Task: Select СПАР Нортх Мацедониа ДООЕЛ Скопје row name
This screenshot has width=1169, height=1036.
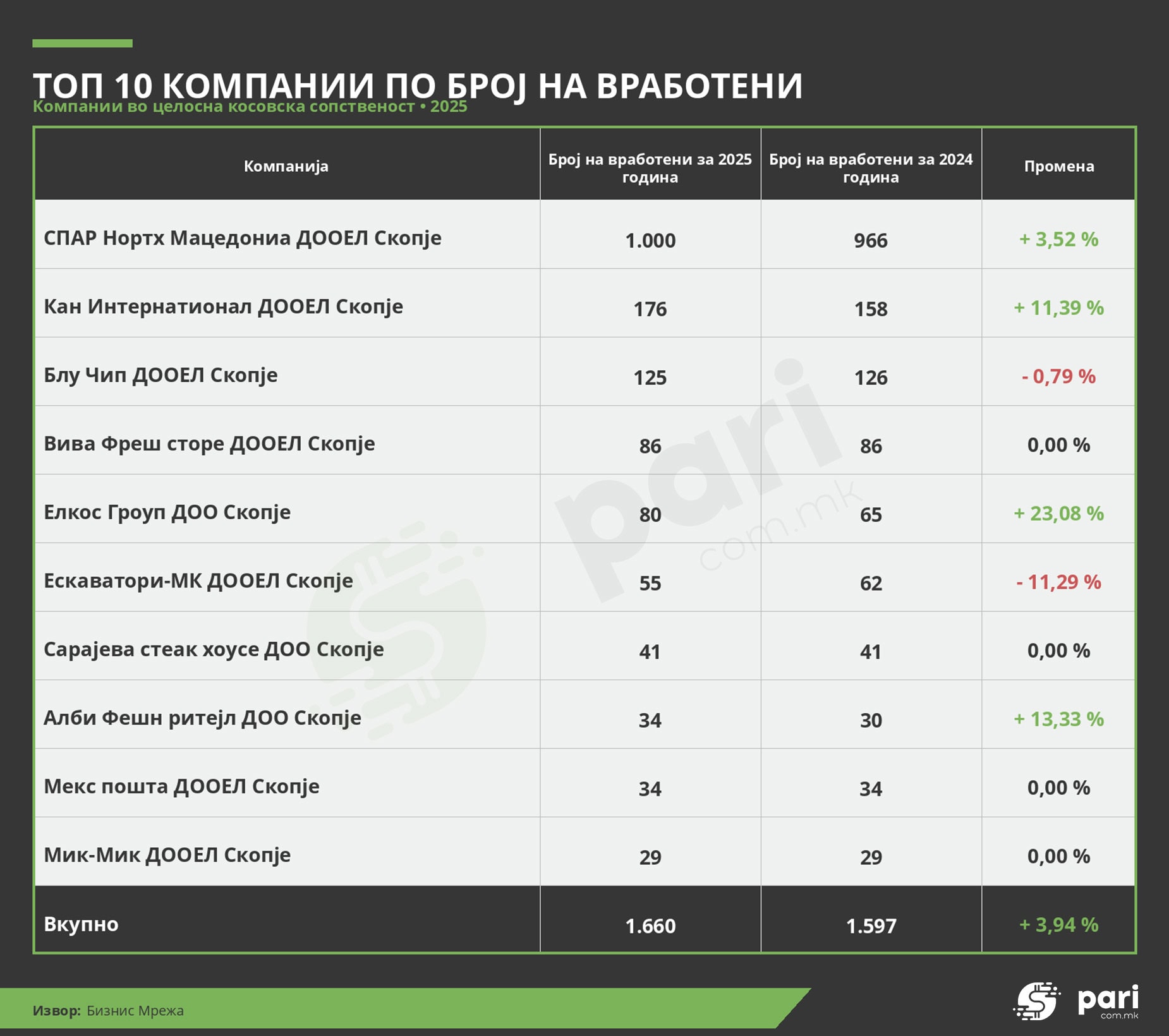Action: coord(243,238)
